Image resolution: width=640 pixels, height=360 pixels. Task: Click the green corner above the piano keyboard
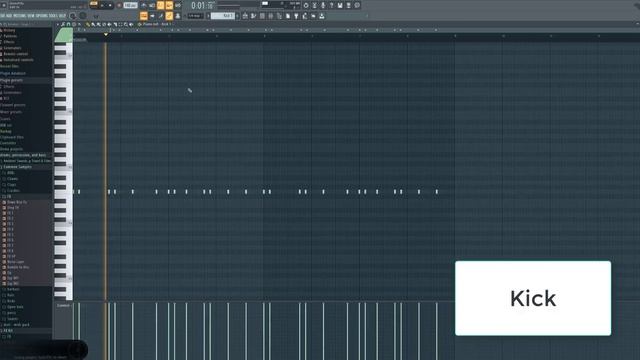[63, 35]
